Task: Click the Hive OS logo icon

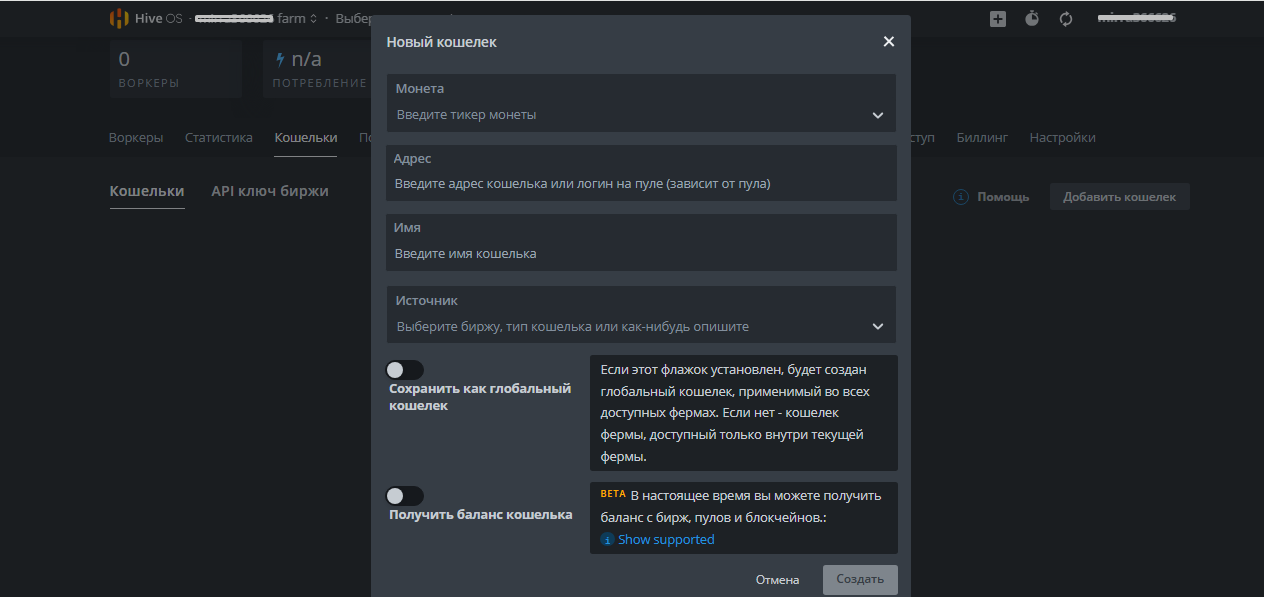Action: (119, 18)
